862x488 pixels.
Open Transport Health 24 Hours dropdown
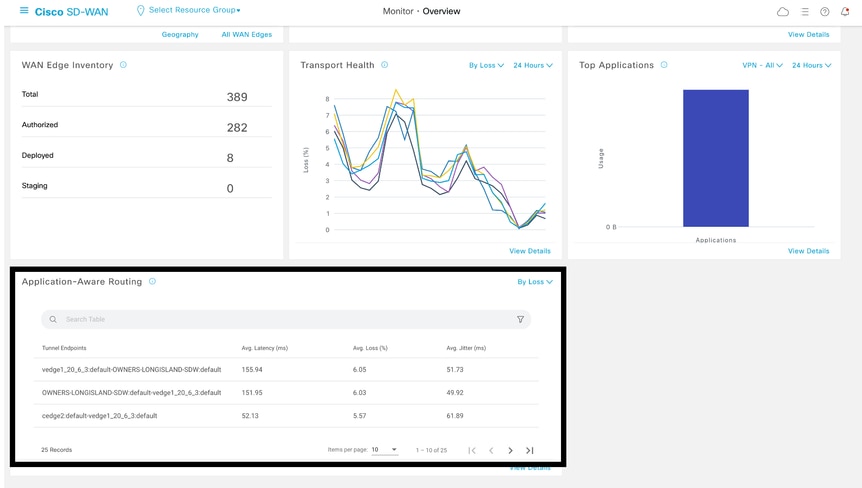click(x=533, y=65)
